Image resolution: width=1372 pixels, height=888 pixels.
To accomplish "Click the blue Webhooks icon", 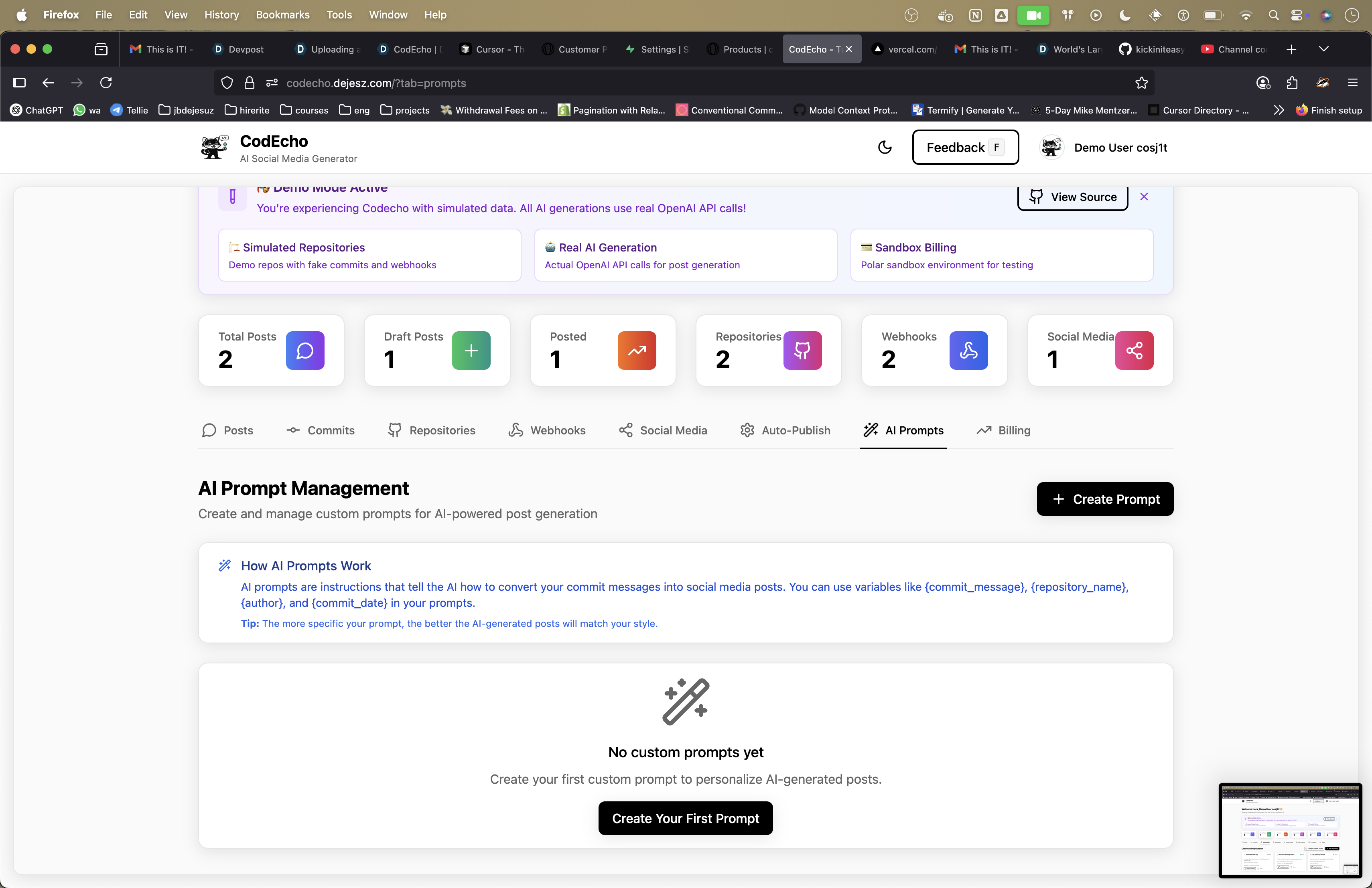I will click(968, 351).
